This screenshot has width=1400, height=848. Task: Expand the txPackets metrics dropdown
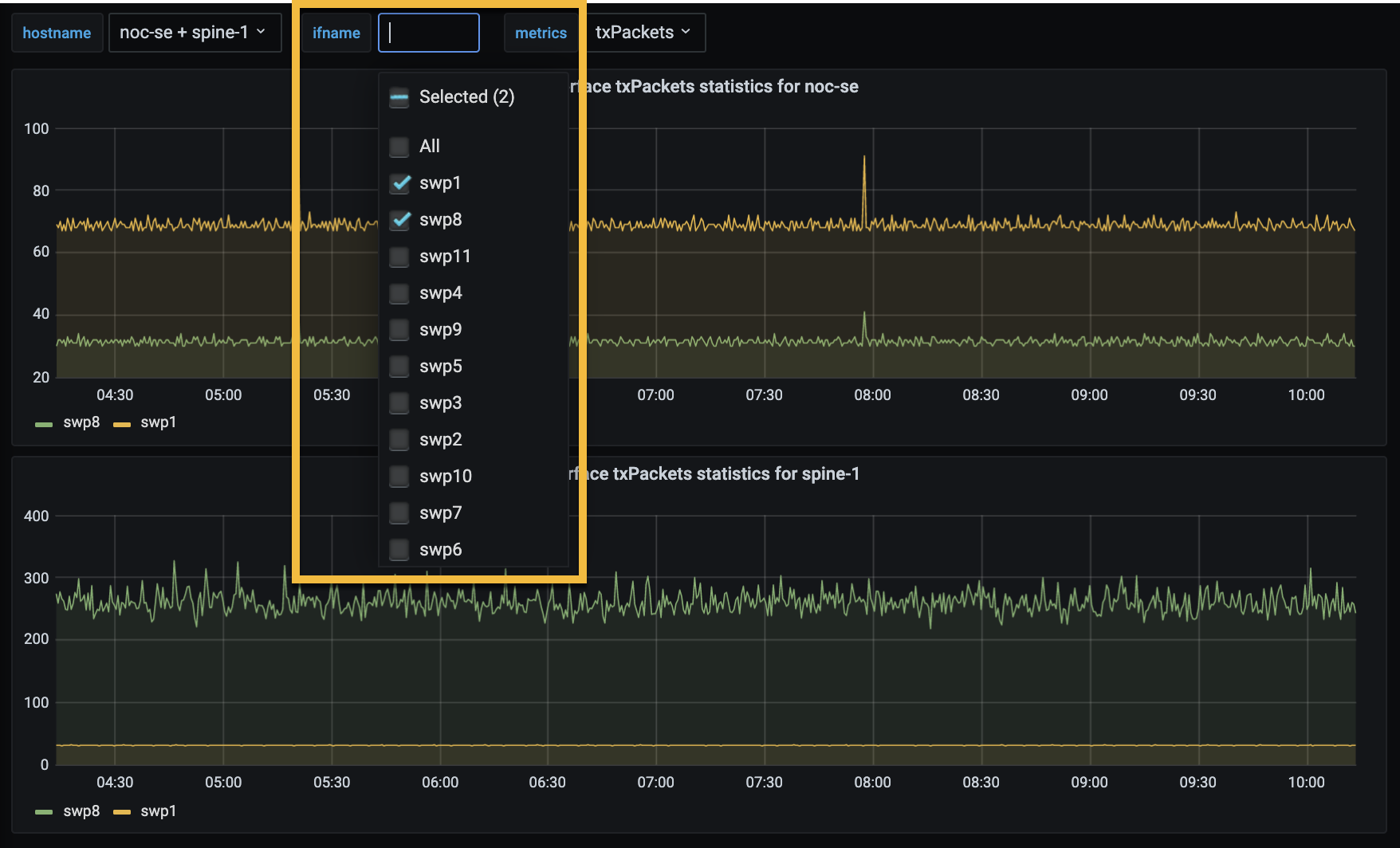point(643,33)
